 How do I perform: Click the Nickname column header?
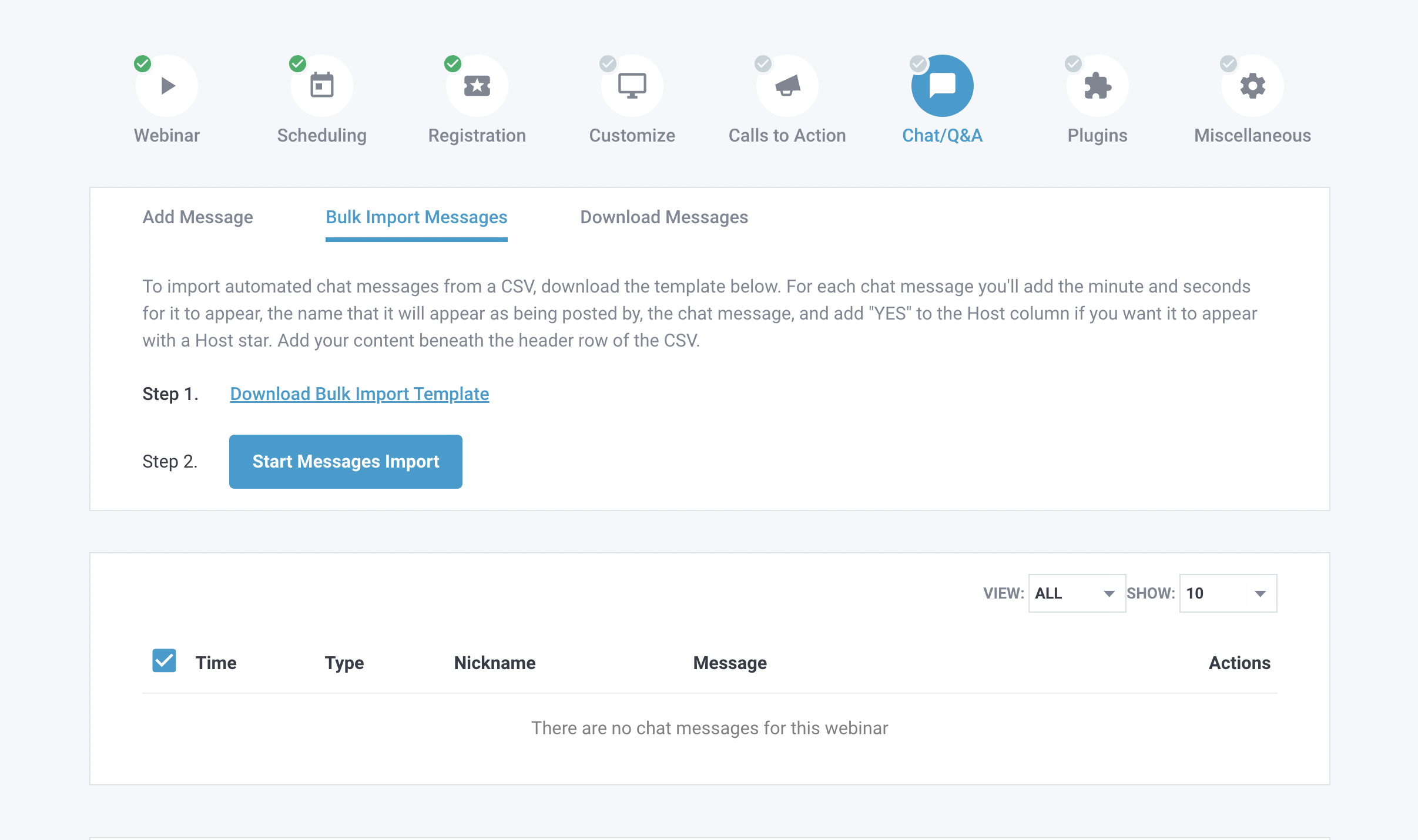tap(494, 663)
